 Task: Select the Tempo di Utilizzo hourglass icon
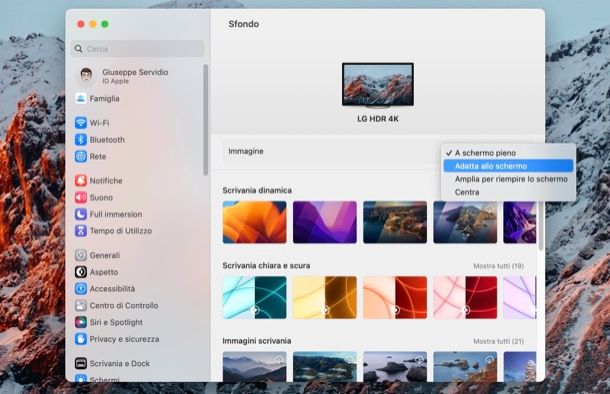click(81, 231)
